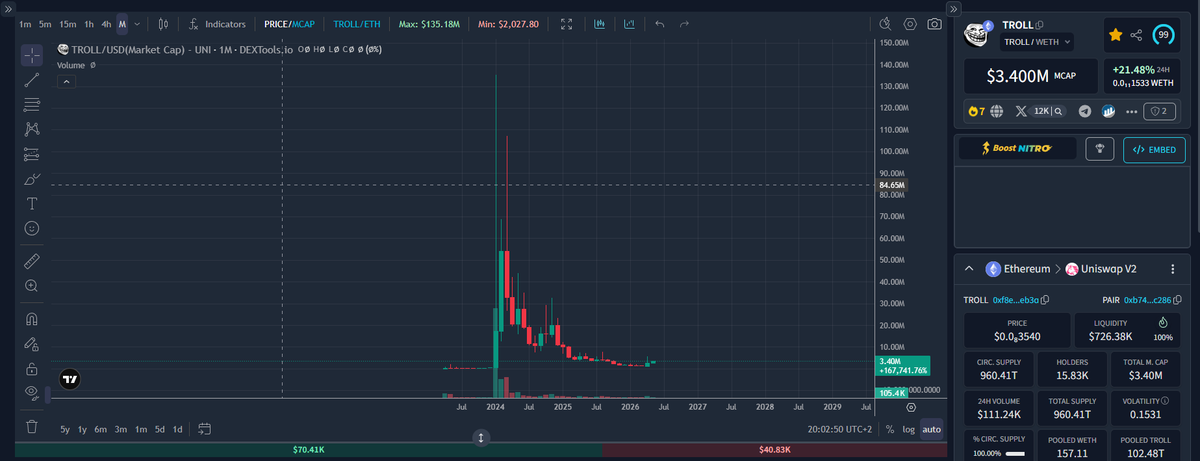Image resolution: width=1200 pixels, height=461 pixels.
Task: Expand the timeframe dropdown arrow
Action: click(137, 23)
